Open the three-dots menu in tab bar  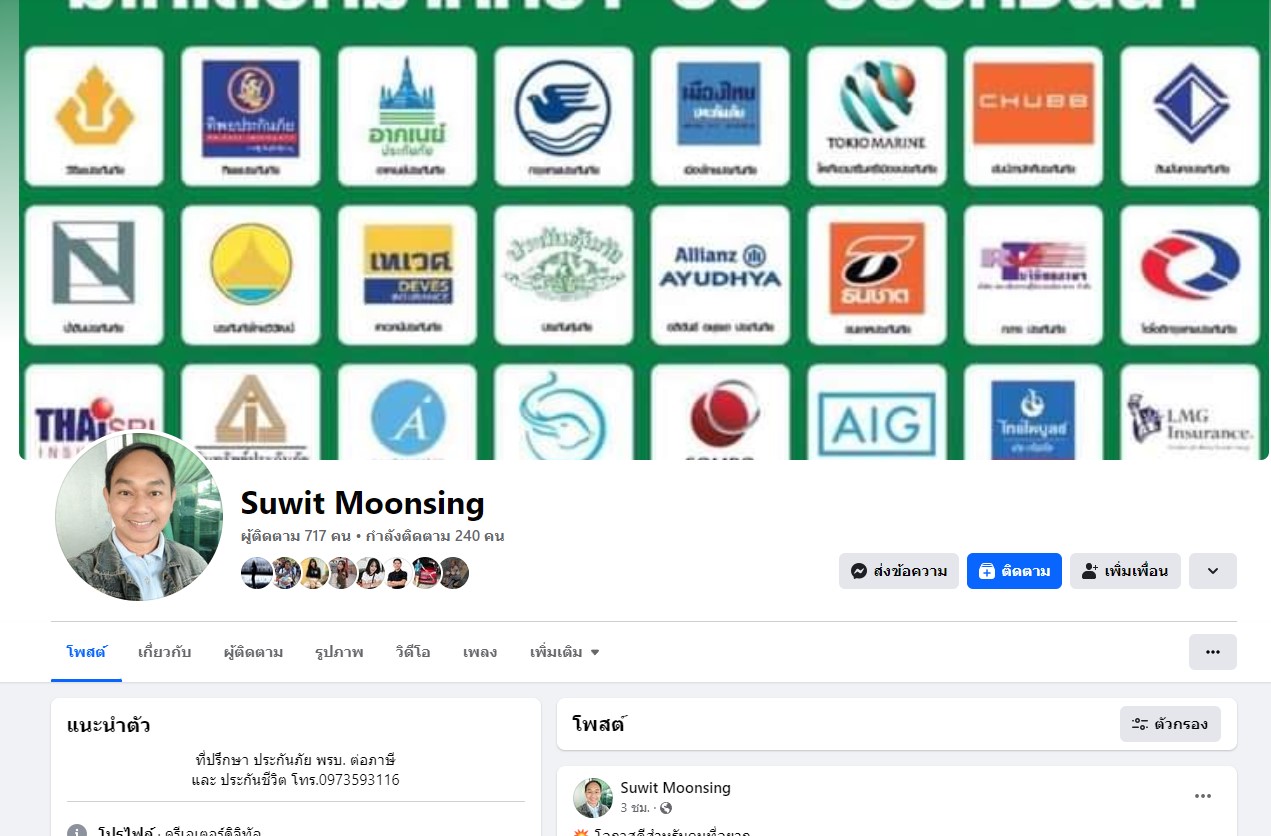(1213, 652)
